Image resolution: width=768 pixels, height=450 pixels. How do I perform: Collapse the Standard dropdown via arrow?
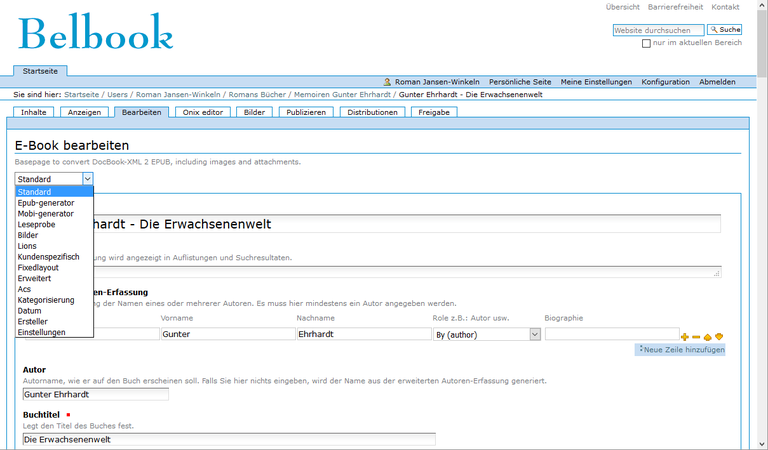[88, 179]
